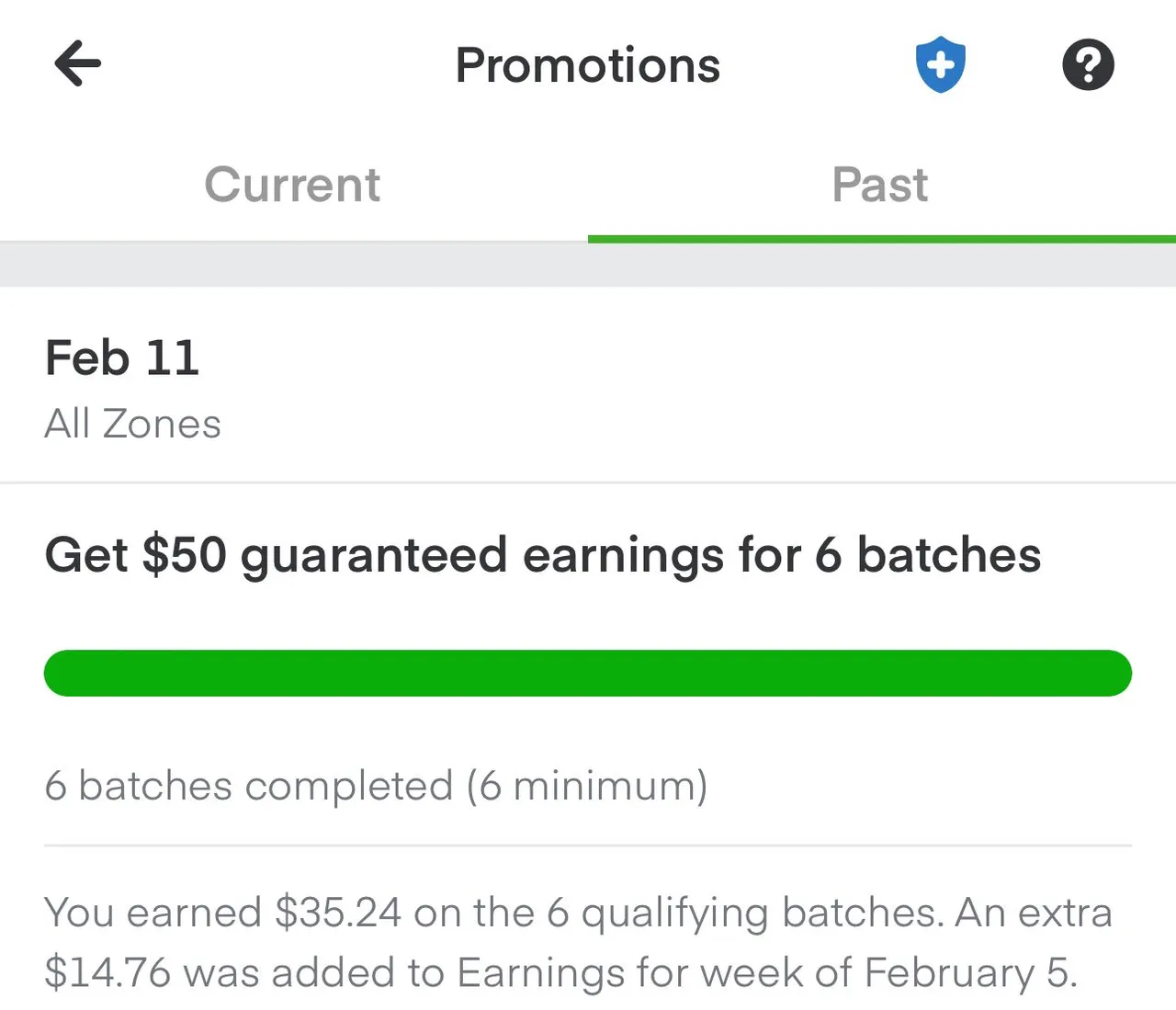1176x1010 pixels.
Task: Click the $35.24 earned amount
Action: pyautogui.click(x=338, y=913)
